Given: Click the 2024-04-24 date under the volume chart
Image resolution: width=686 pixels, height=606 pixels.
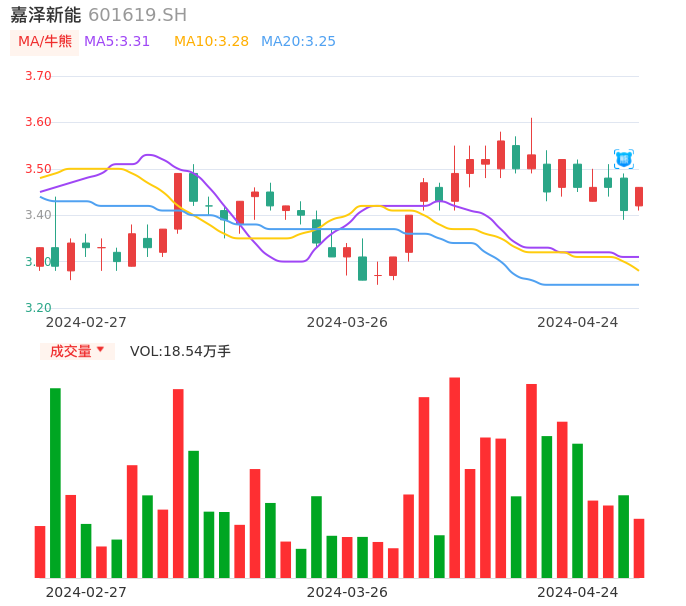Looking at the screenshot, I should point(578,591).
